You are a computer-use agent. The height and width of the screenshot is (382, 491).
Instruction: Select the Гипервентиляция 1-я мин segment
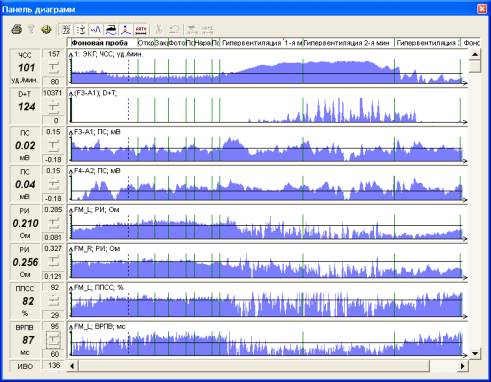click(x=261, y=43)
